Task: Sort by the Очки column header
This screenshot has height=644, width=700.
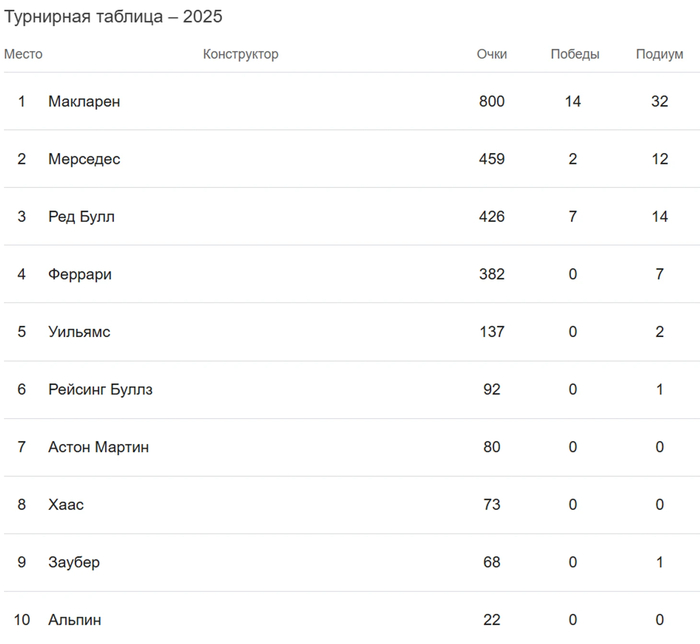Action: (492, 54)
